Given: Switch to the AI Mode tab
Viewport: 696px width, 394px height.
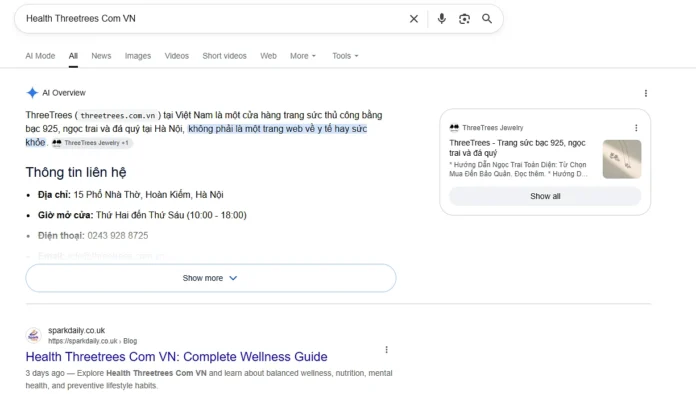Looking at the screenshot, I should (x=40, y=56).
